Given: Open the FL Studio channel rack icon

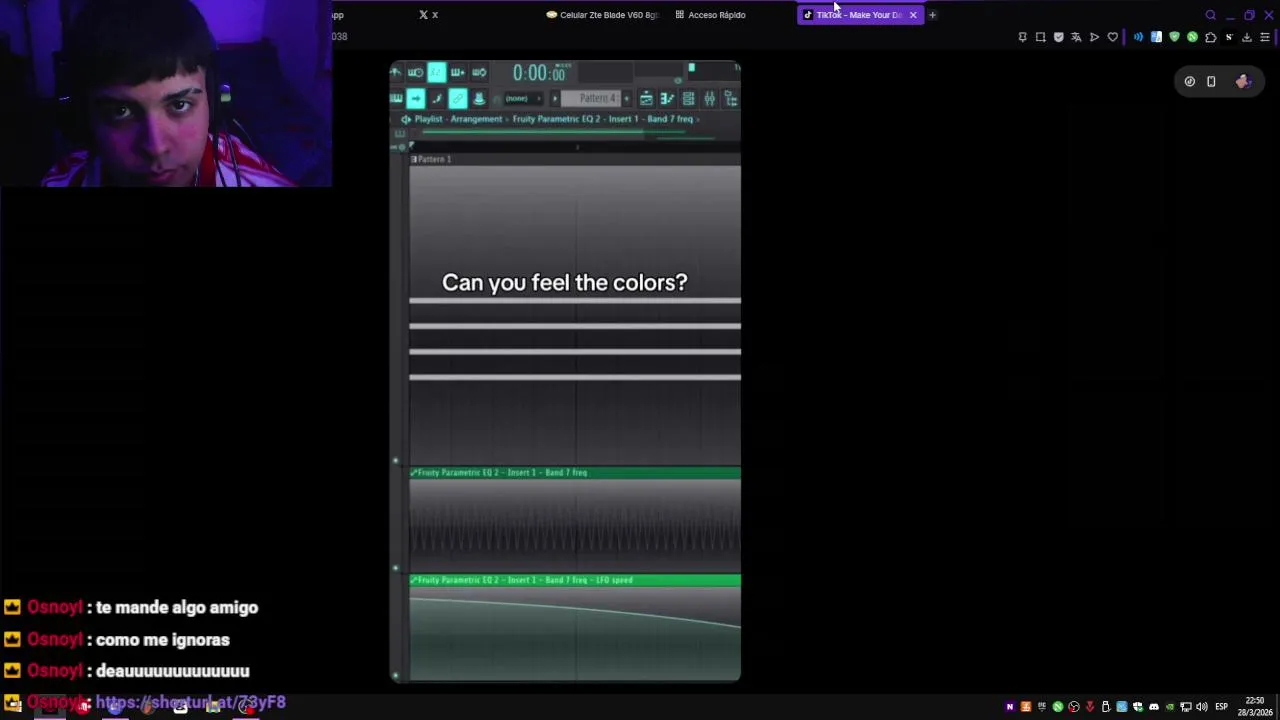Looking at the screenshot, I should (688, 98).
